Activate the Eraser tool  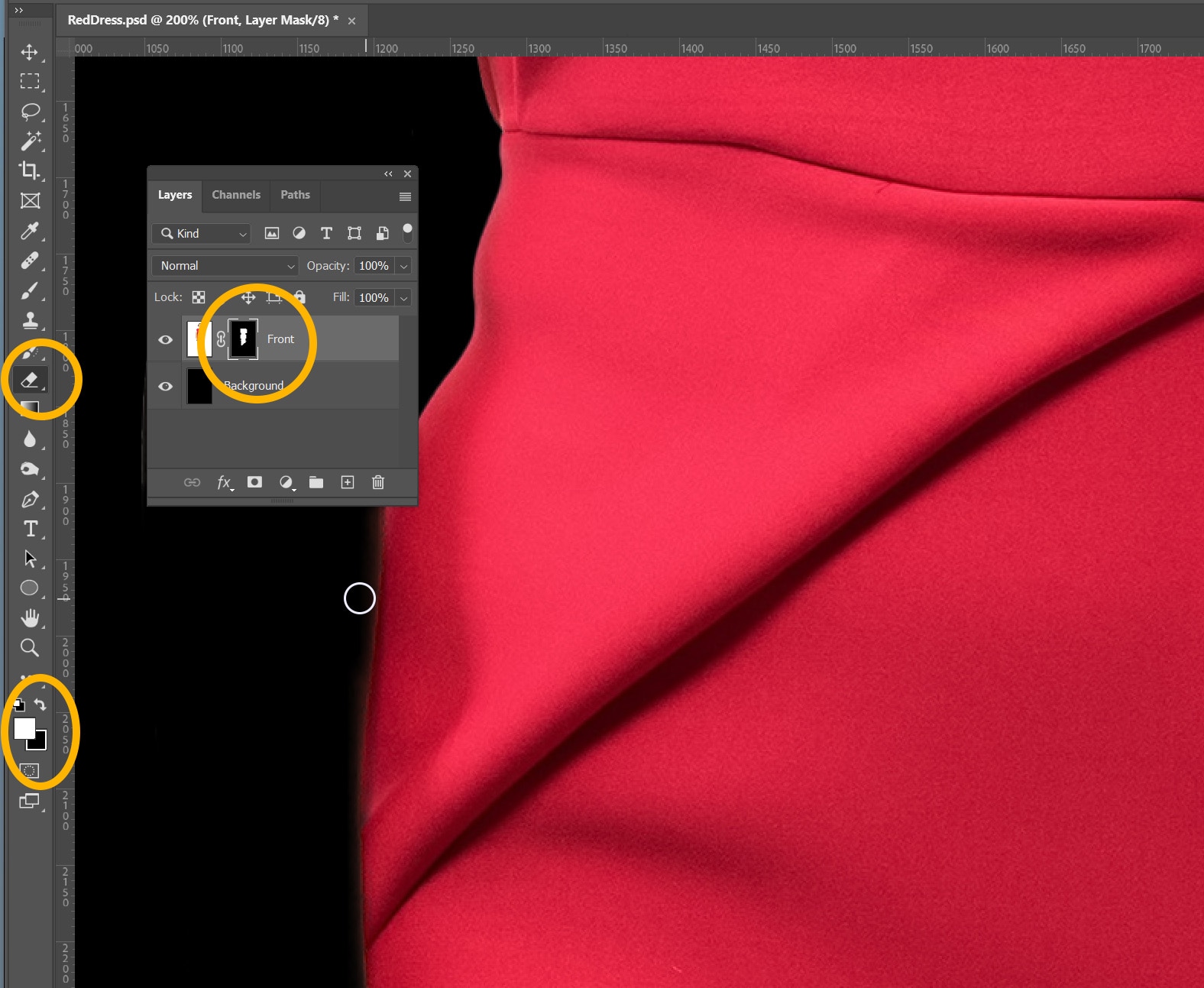point(30,380)
